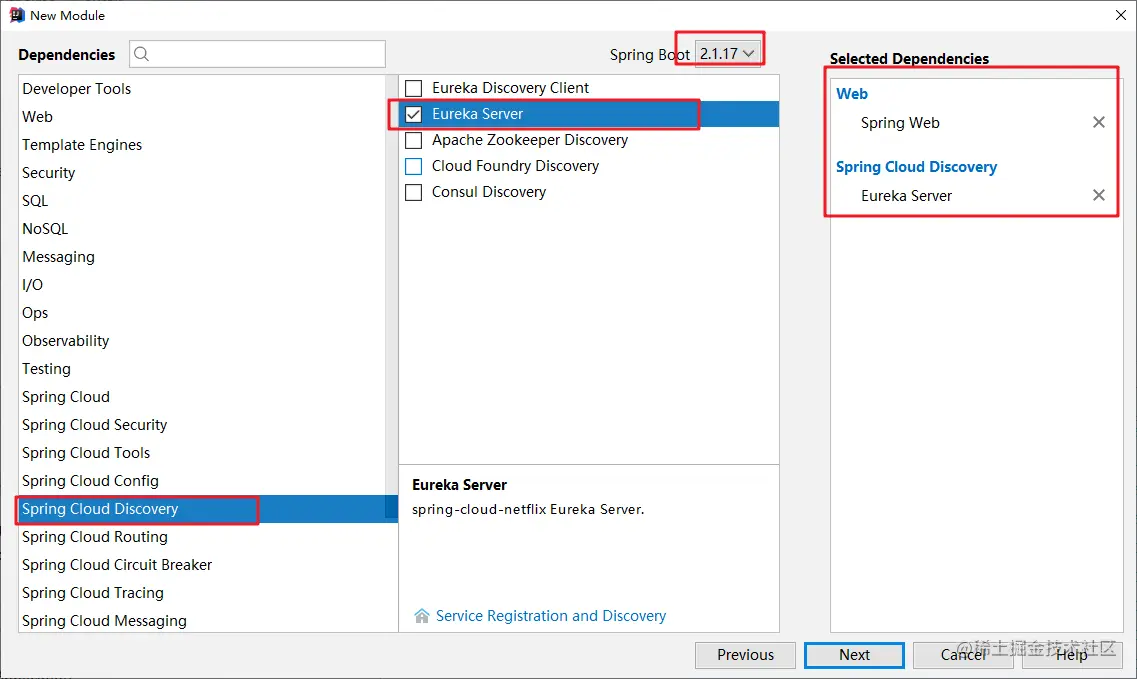This screenshot has width=1137, height=679.
Task: Click the search magnifier icon in Dependencies
Action: (141, 54)
